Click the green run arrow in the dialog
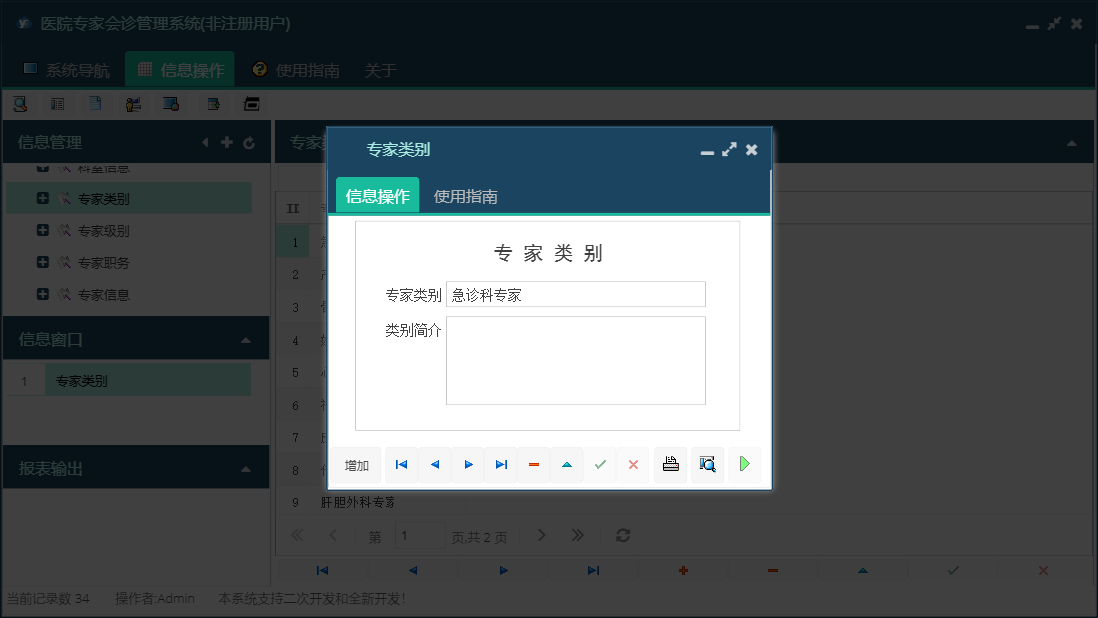The image size is (1098, 618). click(744, 464)
